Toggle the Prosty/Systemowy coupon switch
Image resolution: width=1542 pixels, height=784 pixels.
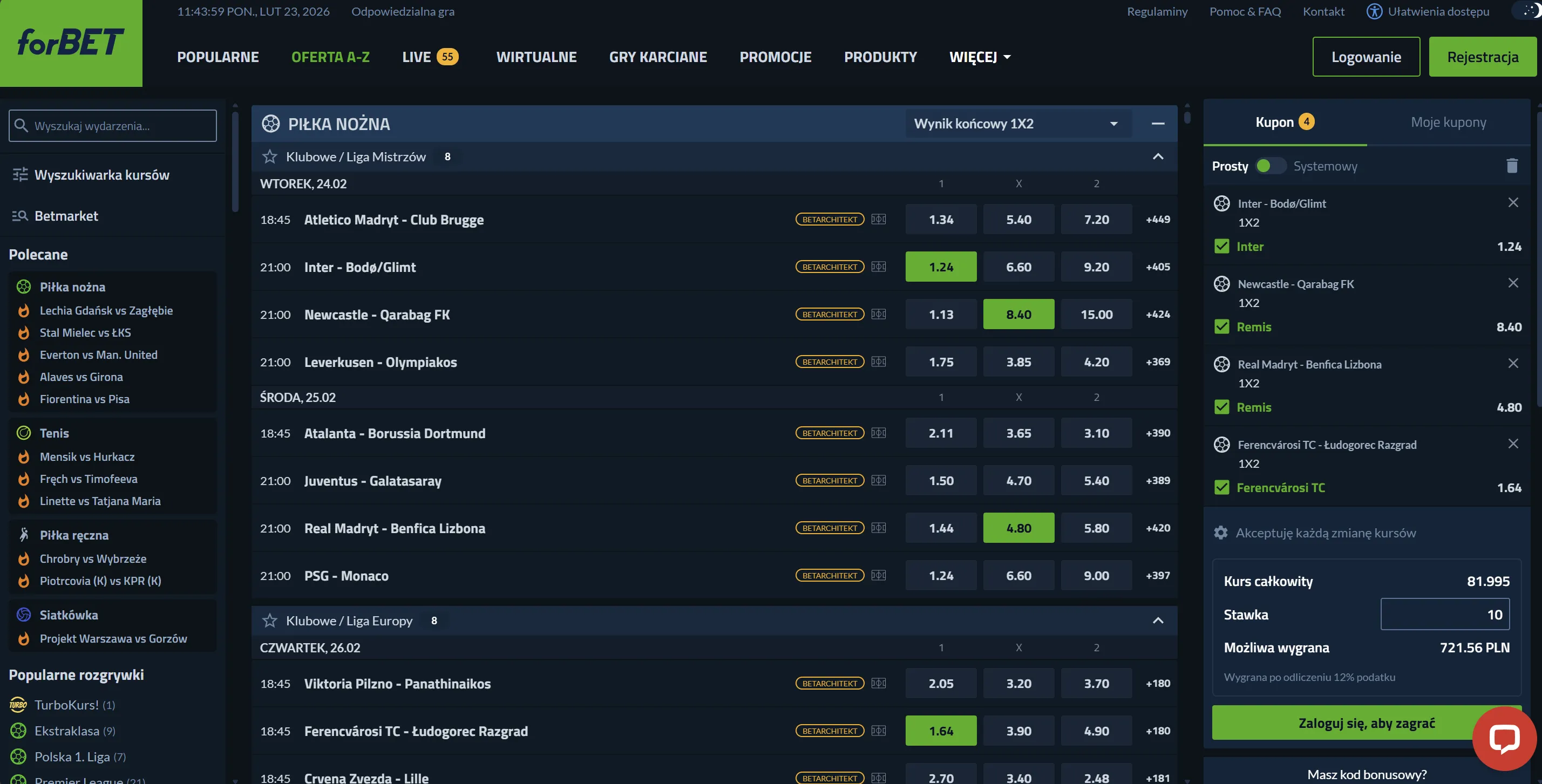(1270, 166)
